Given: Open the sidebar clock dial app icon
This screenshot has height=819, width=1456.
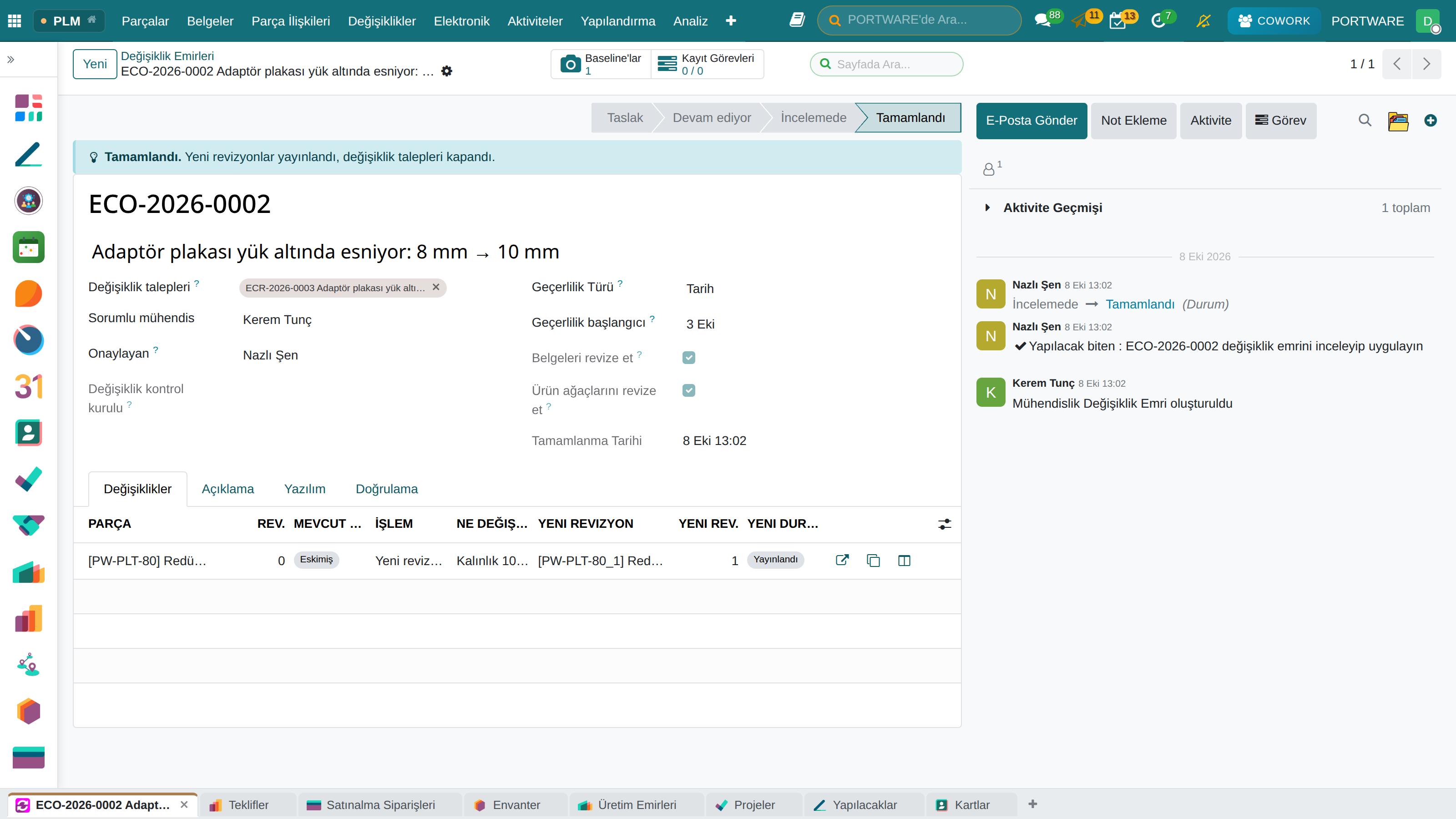Looking at the screenshot, I should click(x=29, y=340).
